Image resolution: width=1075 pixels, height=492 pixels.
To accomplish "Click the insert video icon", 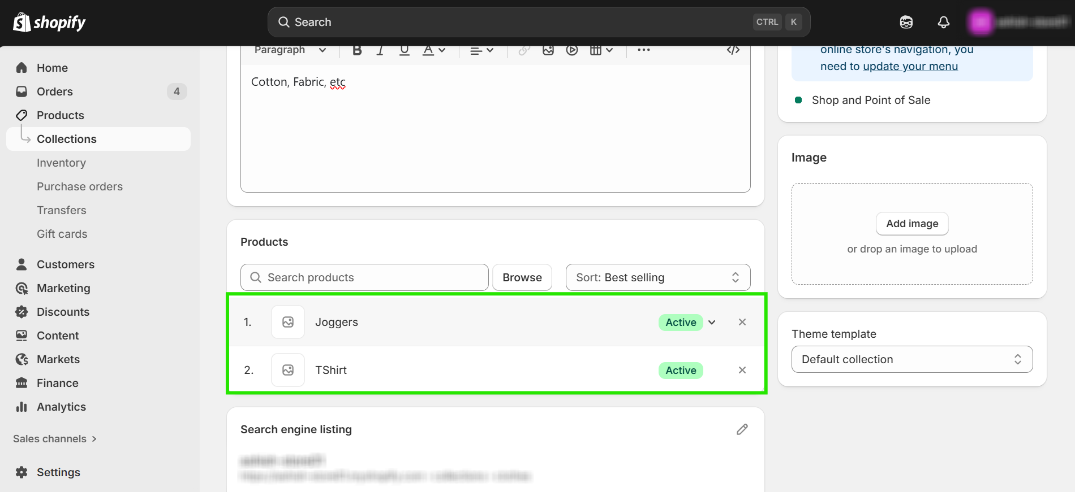I will (x=572, y=50).
